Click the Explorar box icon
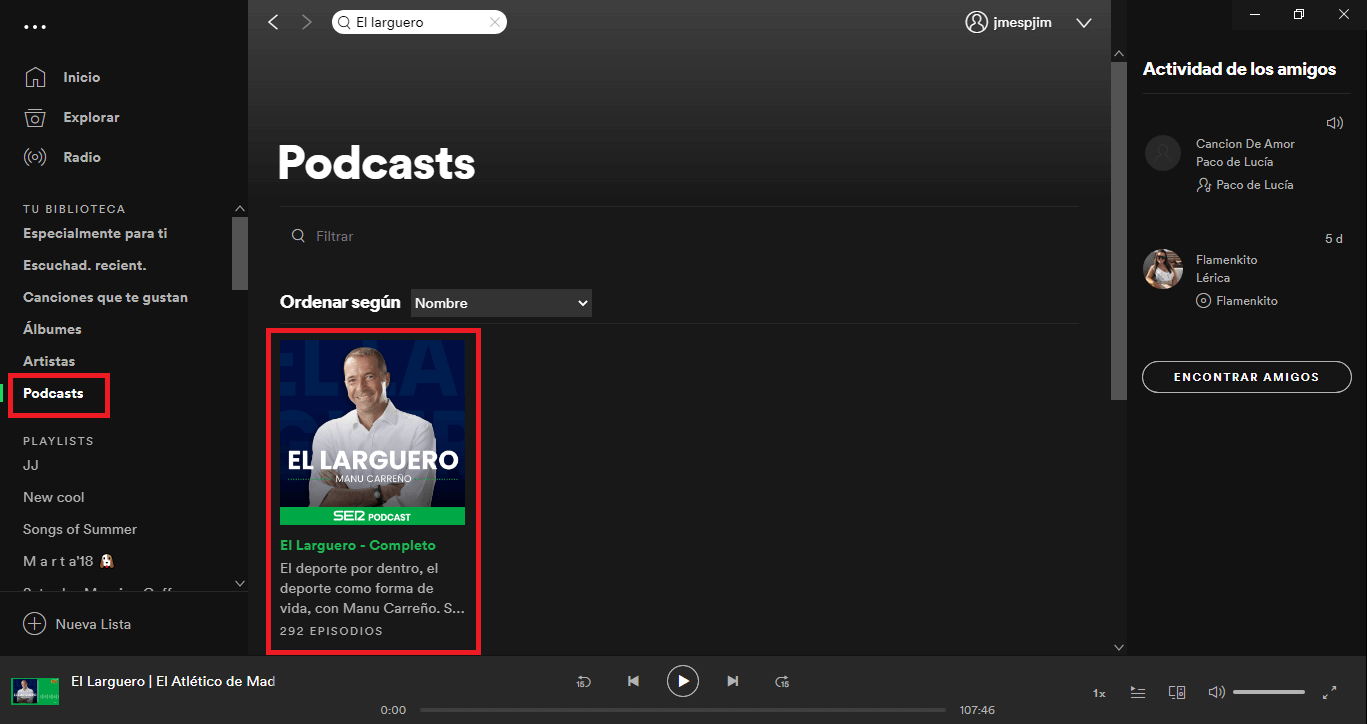The height and width of the screenshot is (724, 1367). tap(35, 117)
